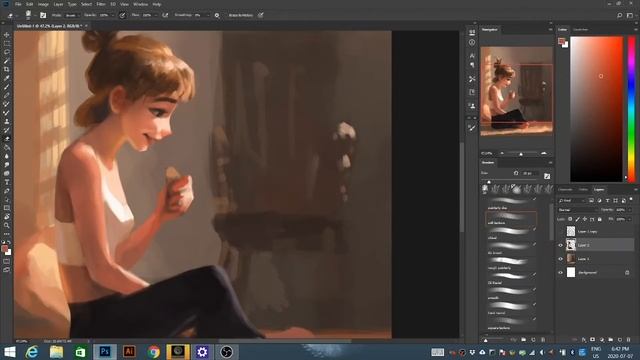Select the Blur tool droplet icon

coord(7,156)
